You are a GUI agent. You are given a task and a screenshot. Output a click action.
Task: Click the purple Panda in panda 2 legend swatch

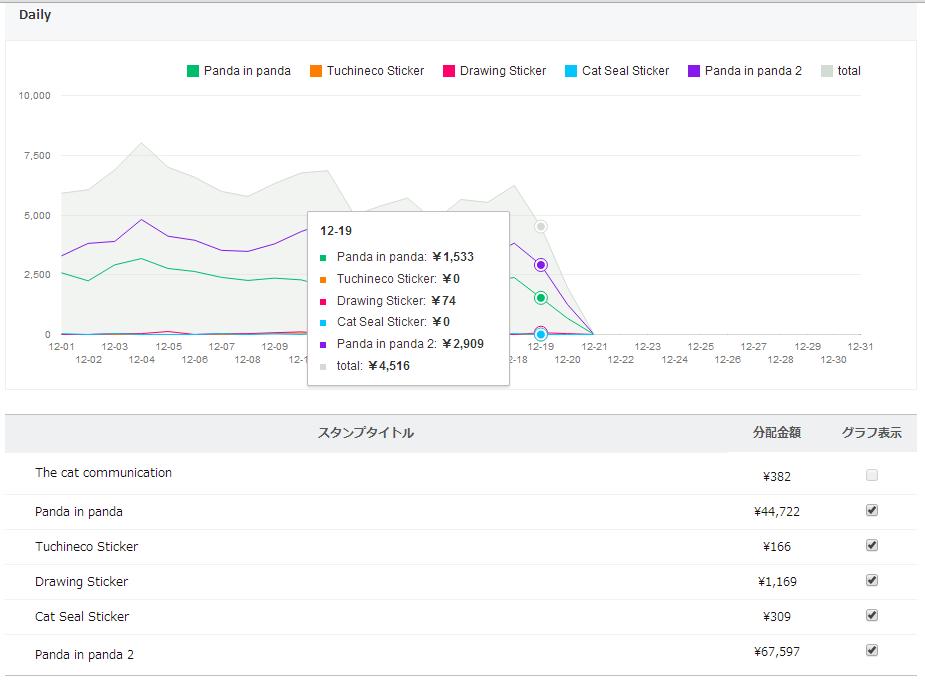(x=694, y=71)
